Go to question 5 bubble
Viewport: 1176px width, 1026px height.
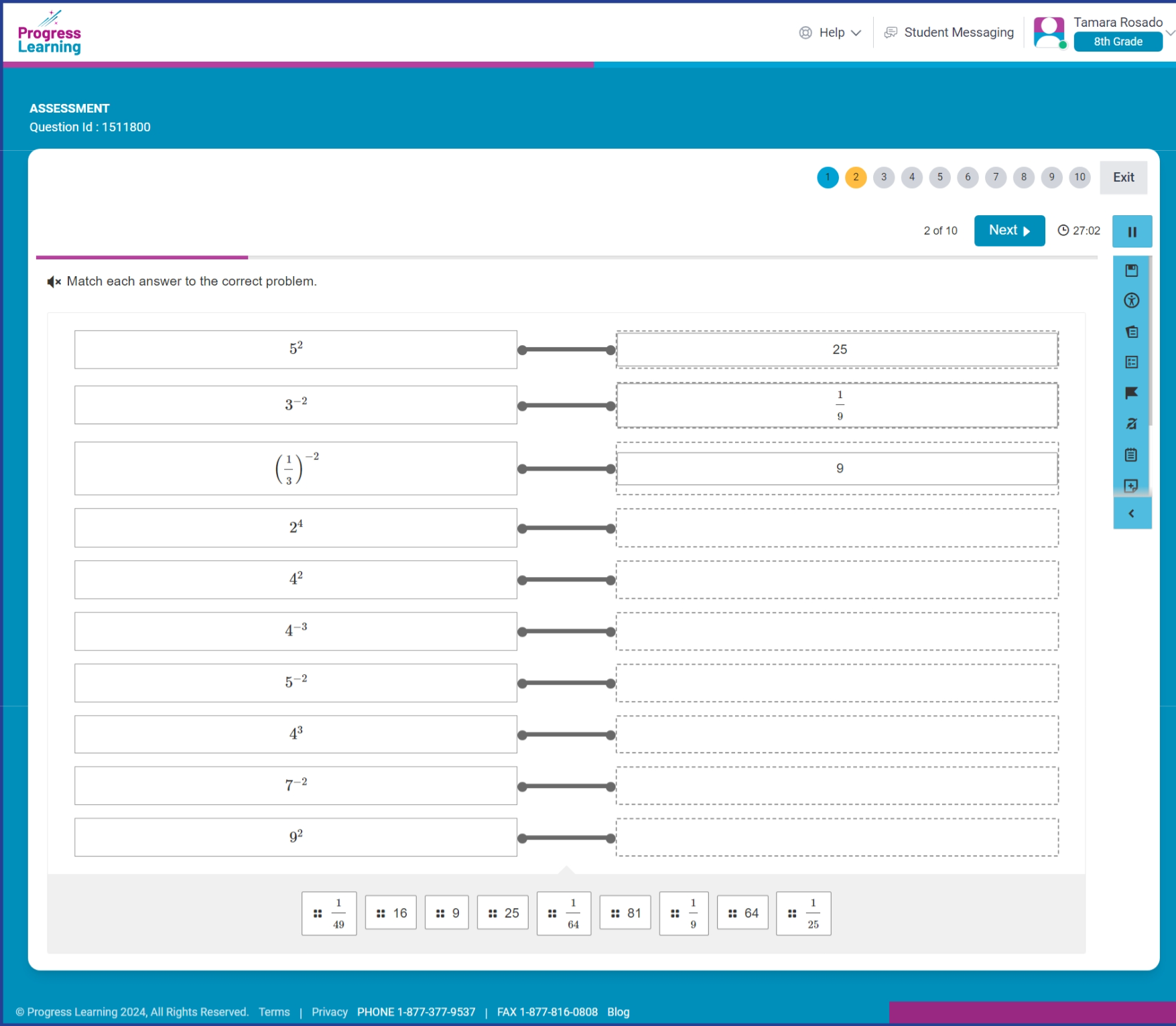click(x=940, y=178)
